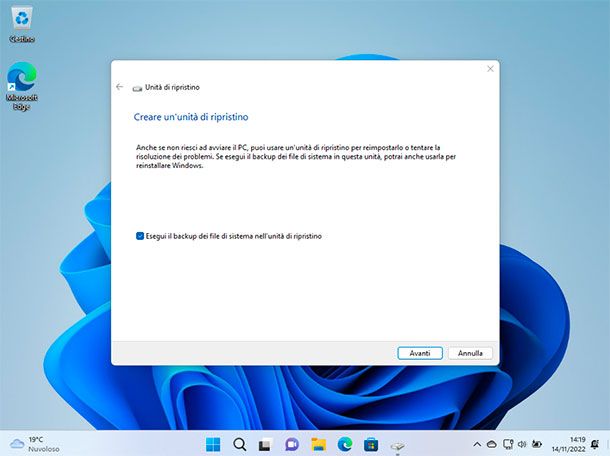Close the Unità di ripristino dialog

click(490, 69)
